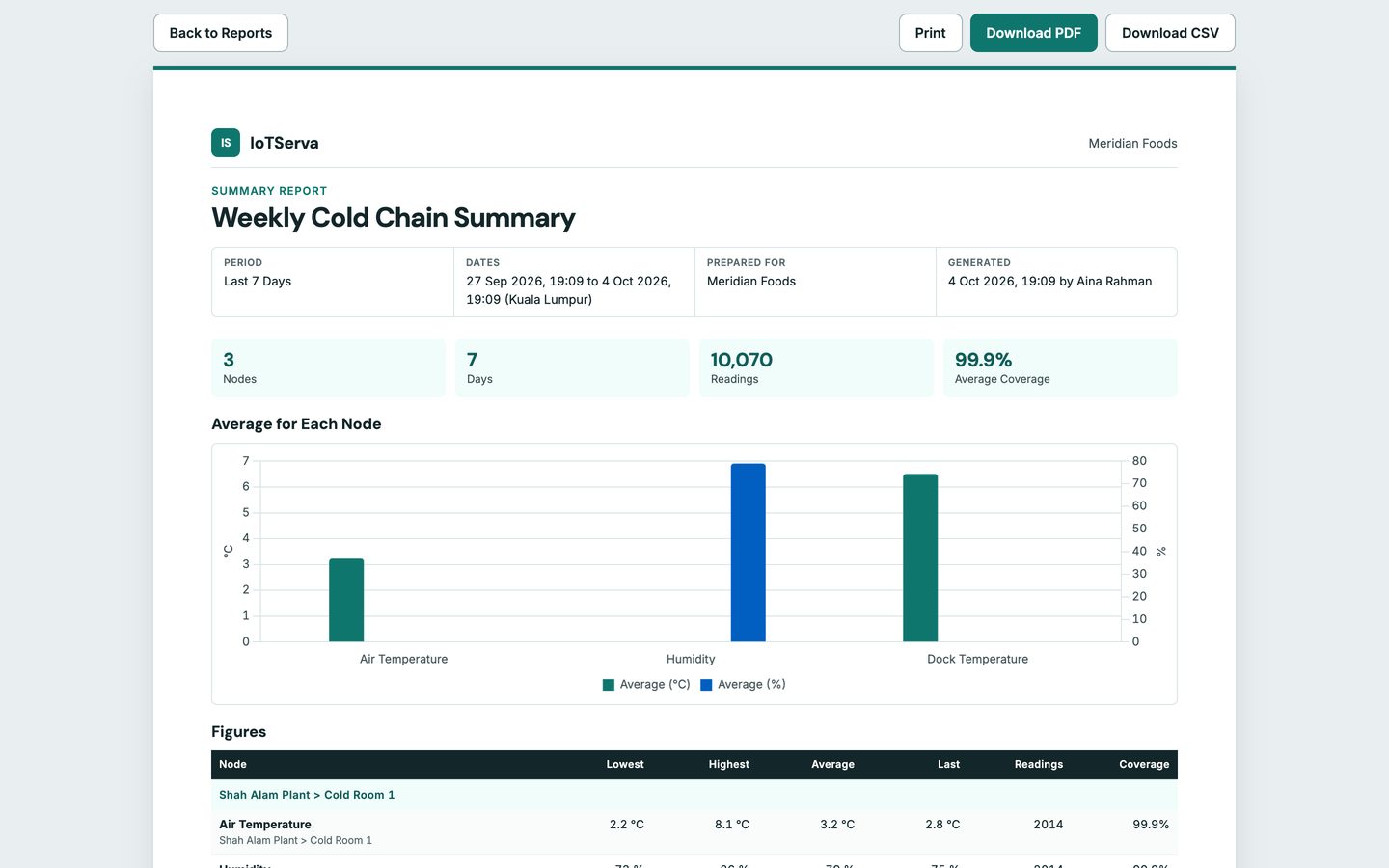Viewport: 1389px width, 868px height.
Task: Select the 27 Sep 2026 dates value
Action: 568,290
